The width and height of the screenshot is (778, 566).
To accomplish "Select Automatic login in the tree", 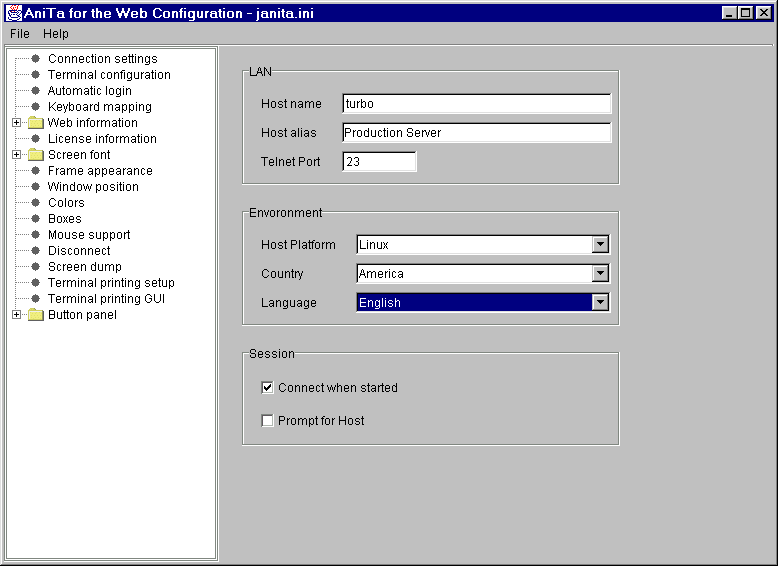I will [90, 91].
